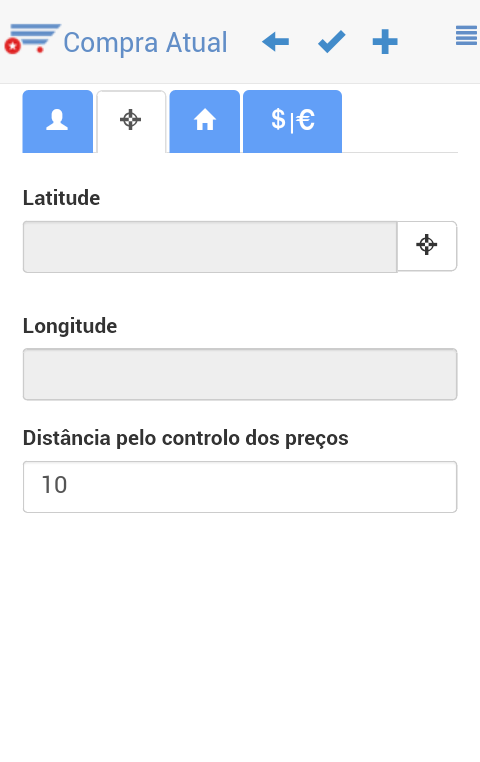This screenshot has width=480, height=762.
Task: Click empty header space beside plus icon
Action: (x=427, y=42)
